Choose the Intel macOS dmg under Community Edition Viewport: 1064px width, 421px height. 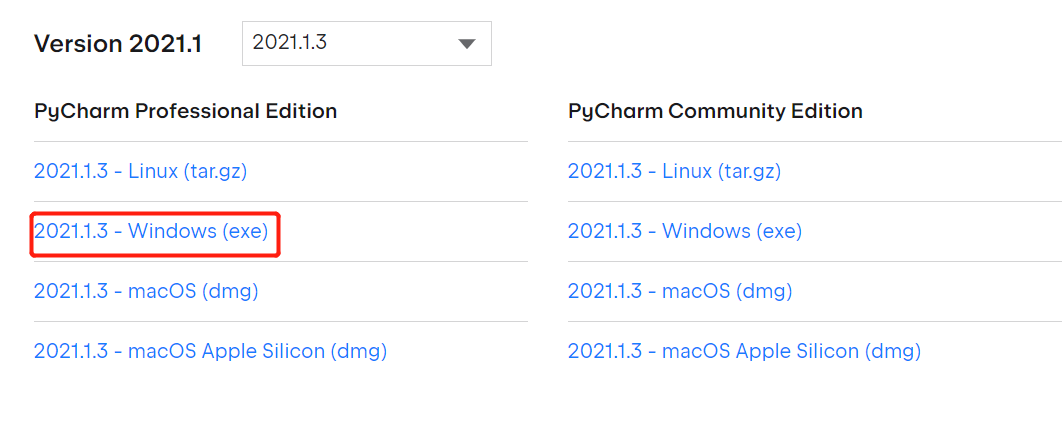[x=680, y=291]
